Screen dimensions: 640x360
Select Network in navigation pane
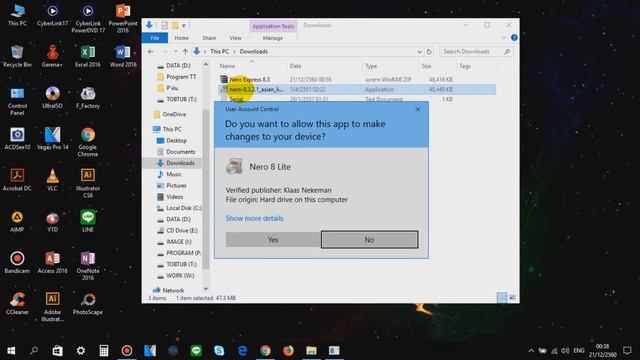pos(173,291)
